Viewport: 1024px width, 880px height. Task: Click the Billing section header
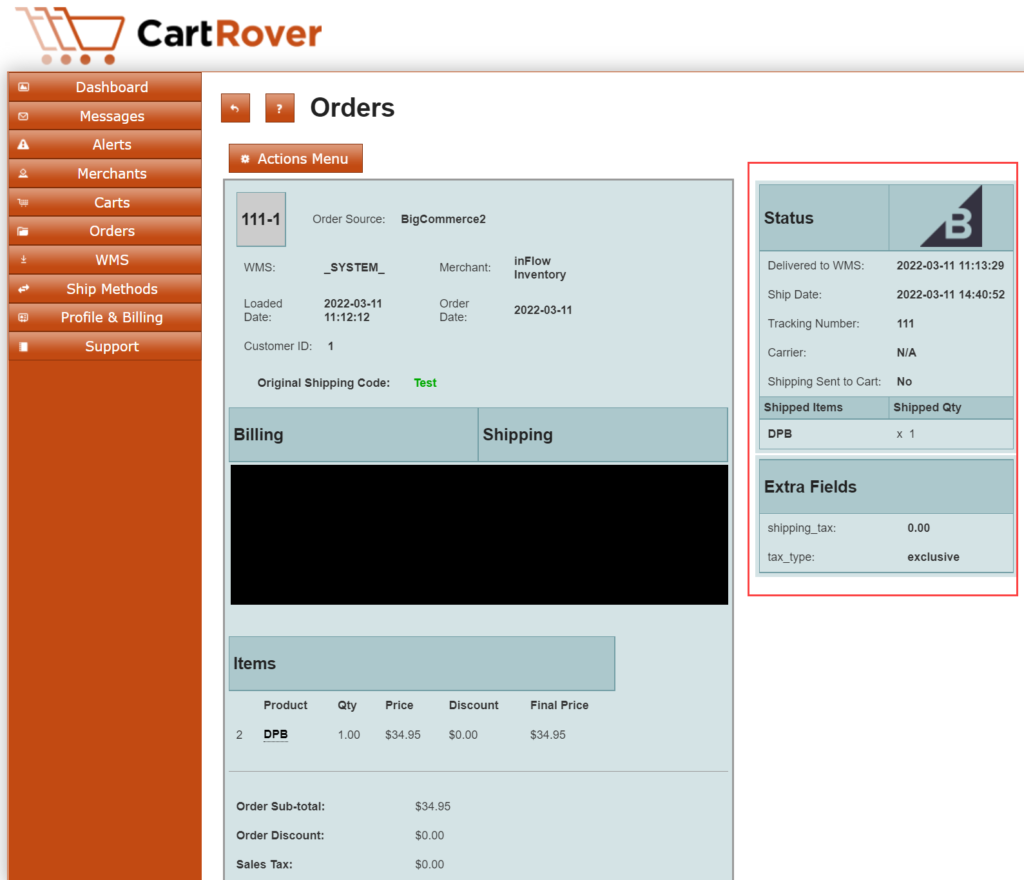tap(353, 435)
